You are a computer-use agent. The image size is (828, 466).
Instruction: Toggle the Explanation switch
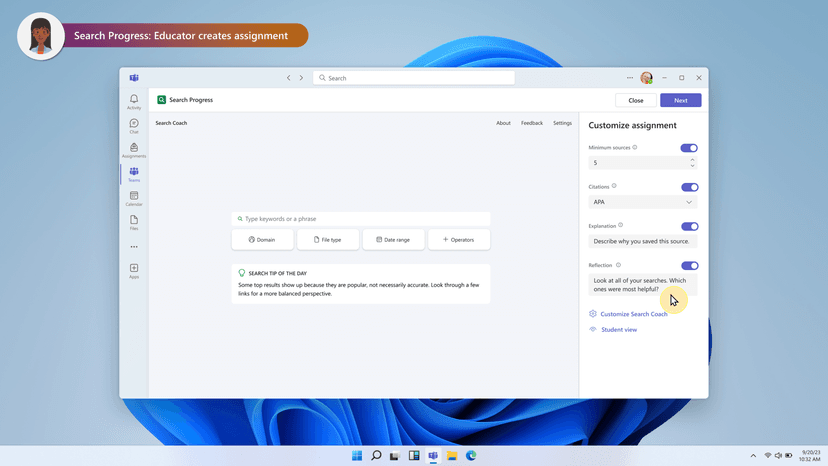pyautogui.click(x=689, y=226)
